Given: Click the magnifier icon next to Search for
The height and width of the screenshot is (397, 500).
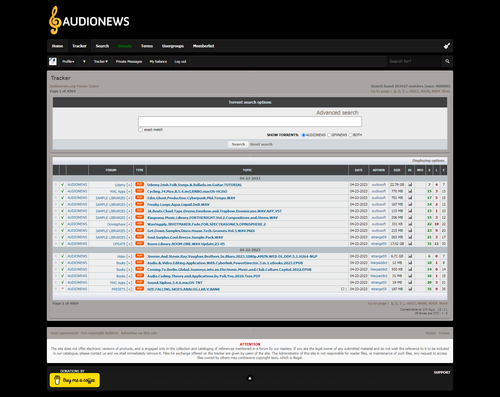Looking at the screenshot, I should coord(447,61).
